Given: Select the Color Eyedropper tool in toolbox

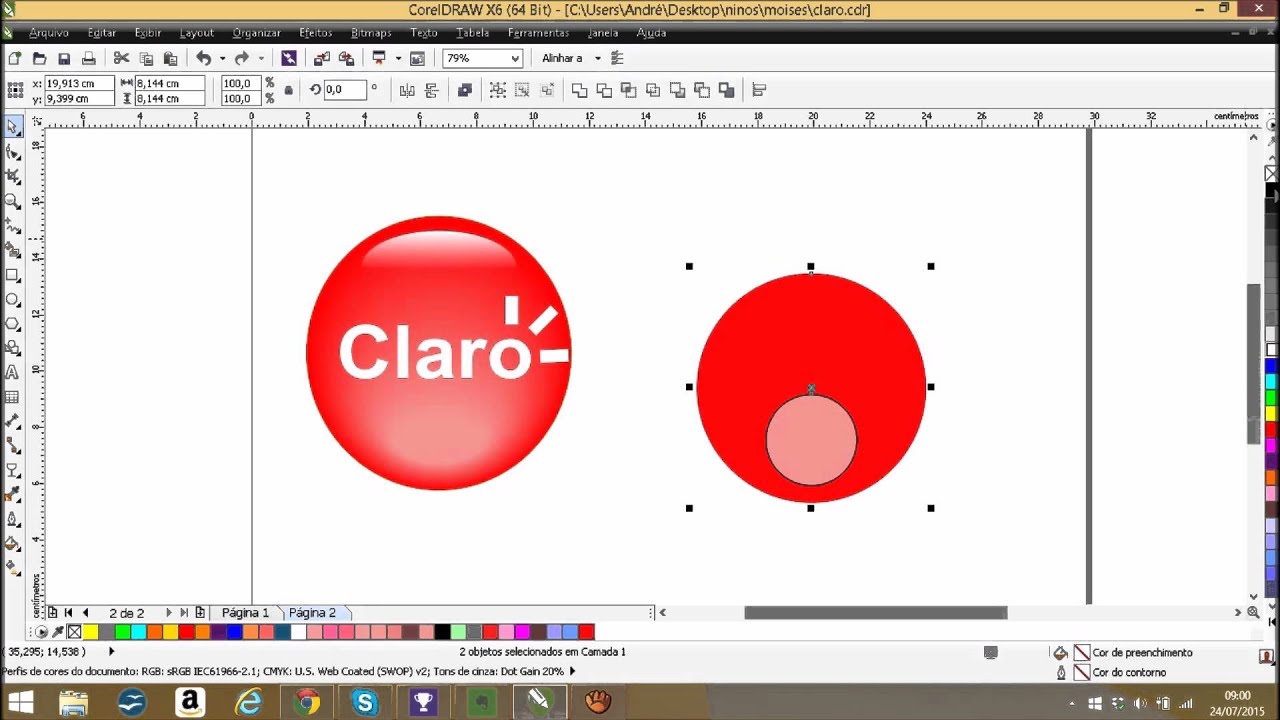Looking at the screenshot, I should pyautogui.click(x=12, y=495).
